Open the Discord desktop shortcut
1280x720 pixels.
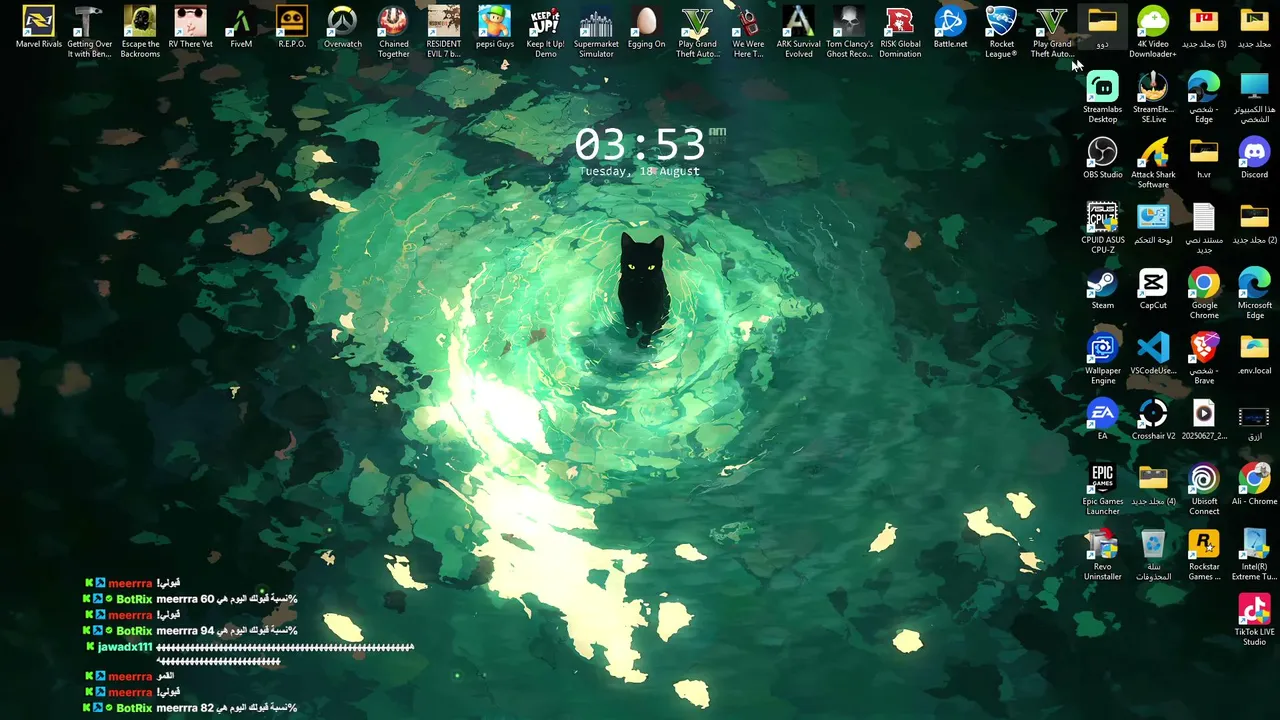(1254, 158)
